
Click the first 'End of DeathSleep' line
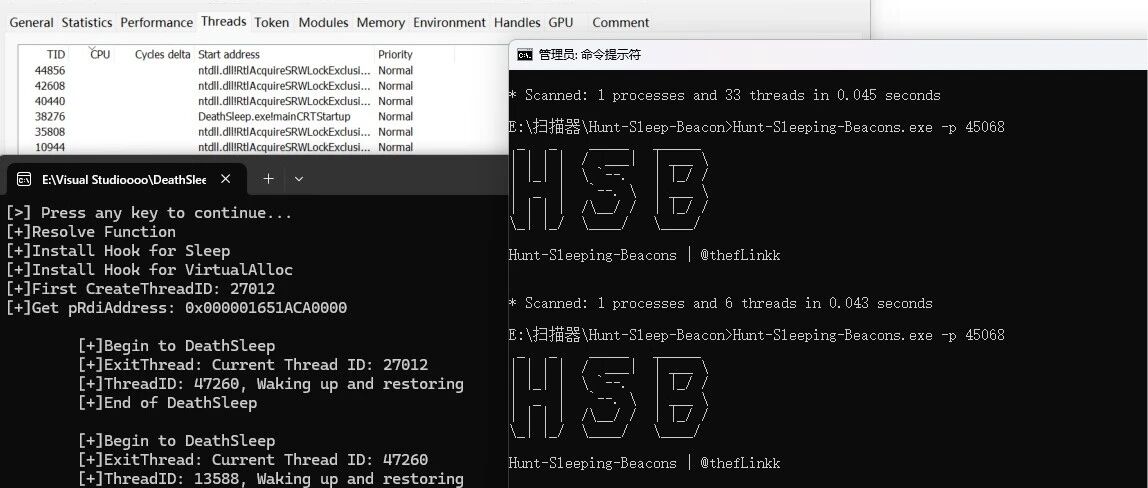[168, 403]
